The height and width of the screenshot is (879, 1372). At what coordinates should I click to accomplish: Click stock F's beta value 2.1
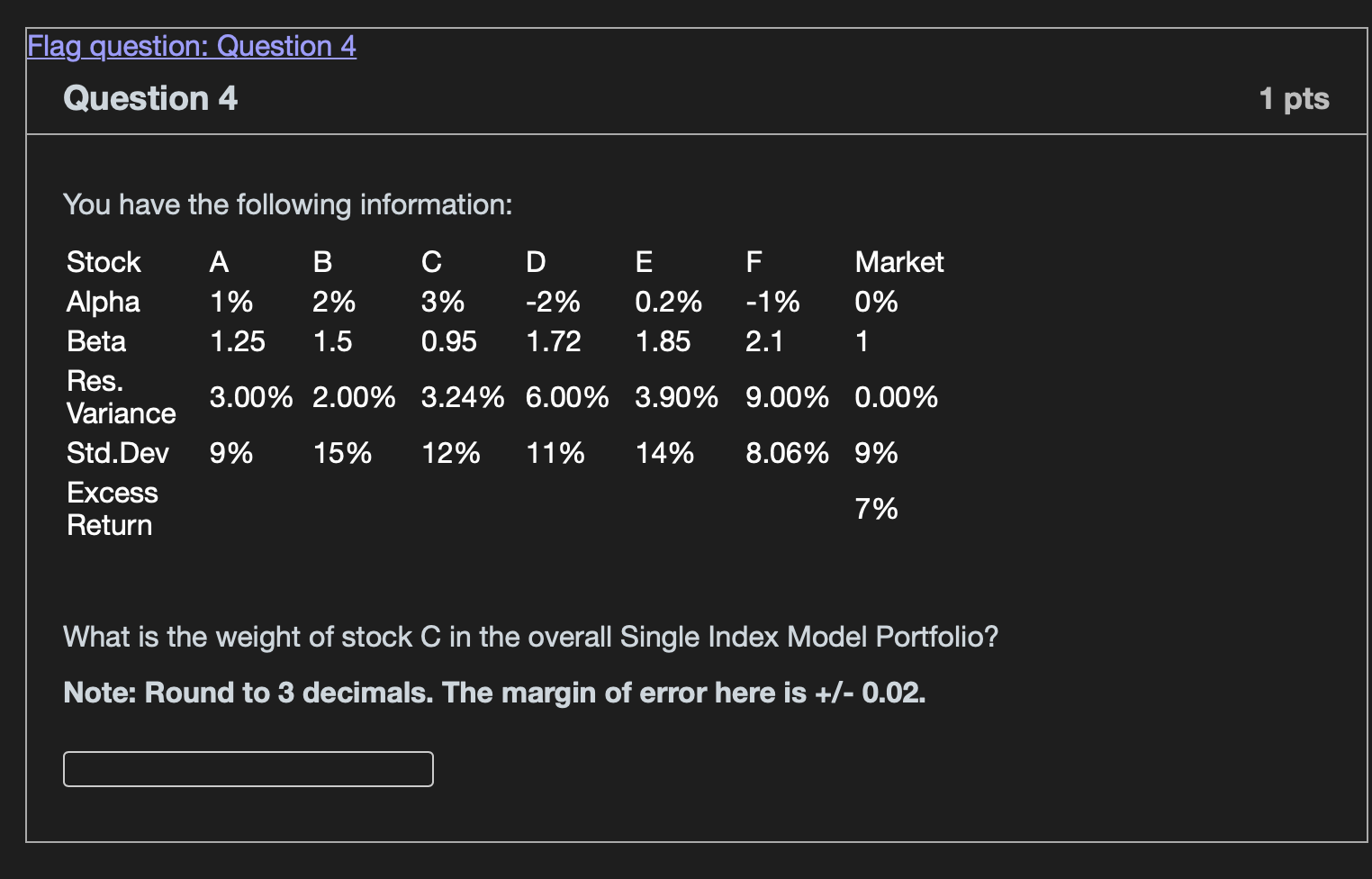point(764,341)
